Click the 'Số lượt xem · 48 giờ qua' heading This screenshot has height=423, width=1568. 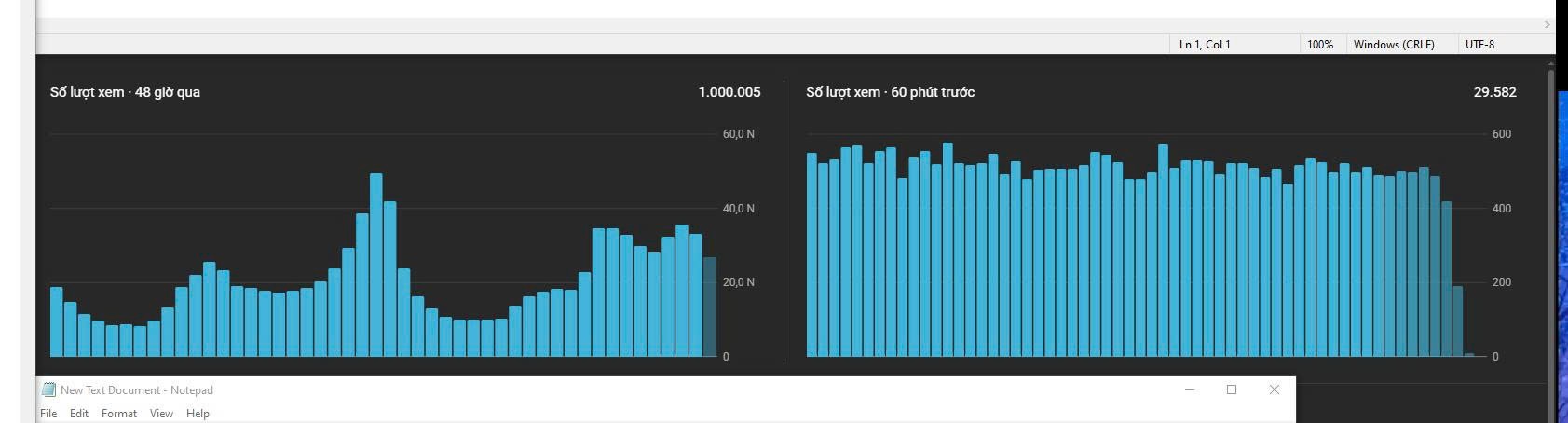[125, 92]
